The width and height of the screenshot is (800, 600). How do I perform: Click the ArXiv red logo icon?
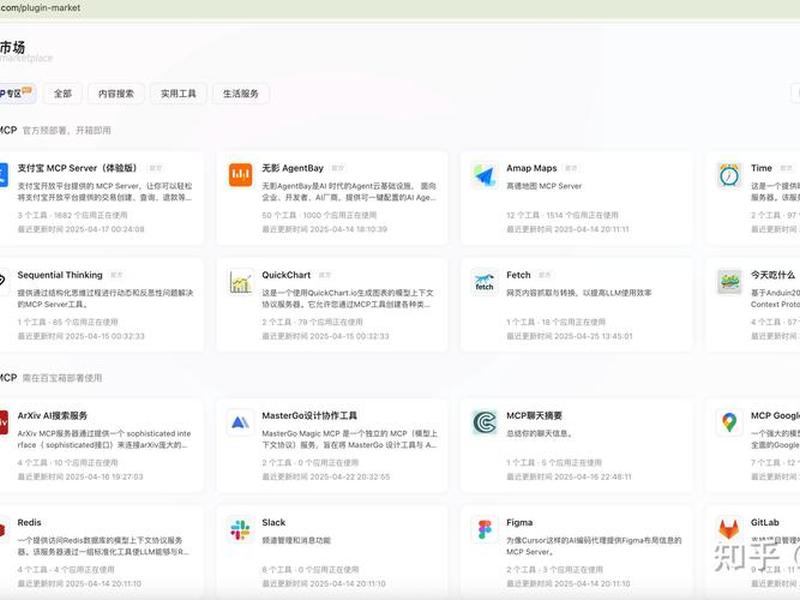tap(3, 422)
